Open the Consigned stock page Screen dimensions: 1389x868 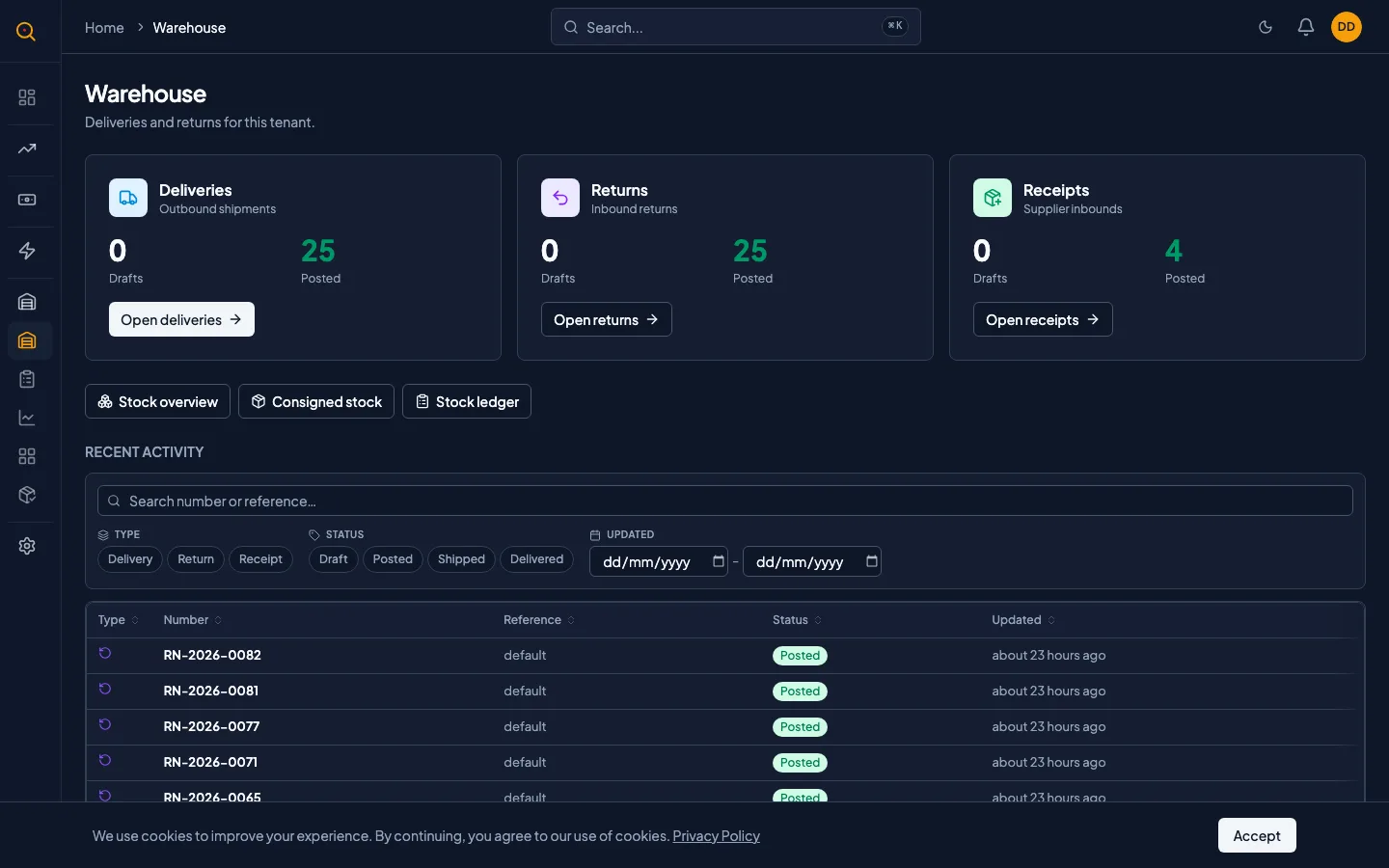[x=316, y=401]
